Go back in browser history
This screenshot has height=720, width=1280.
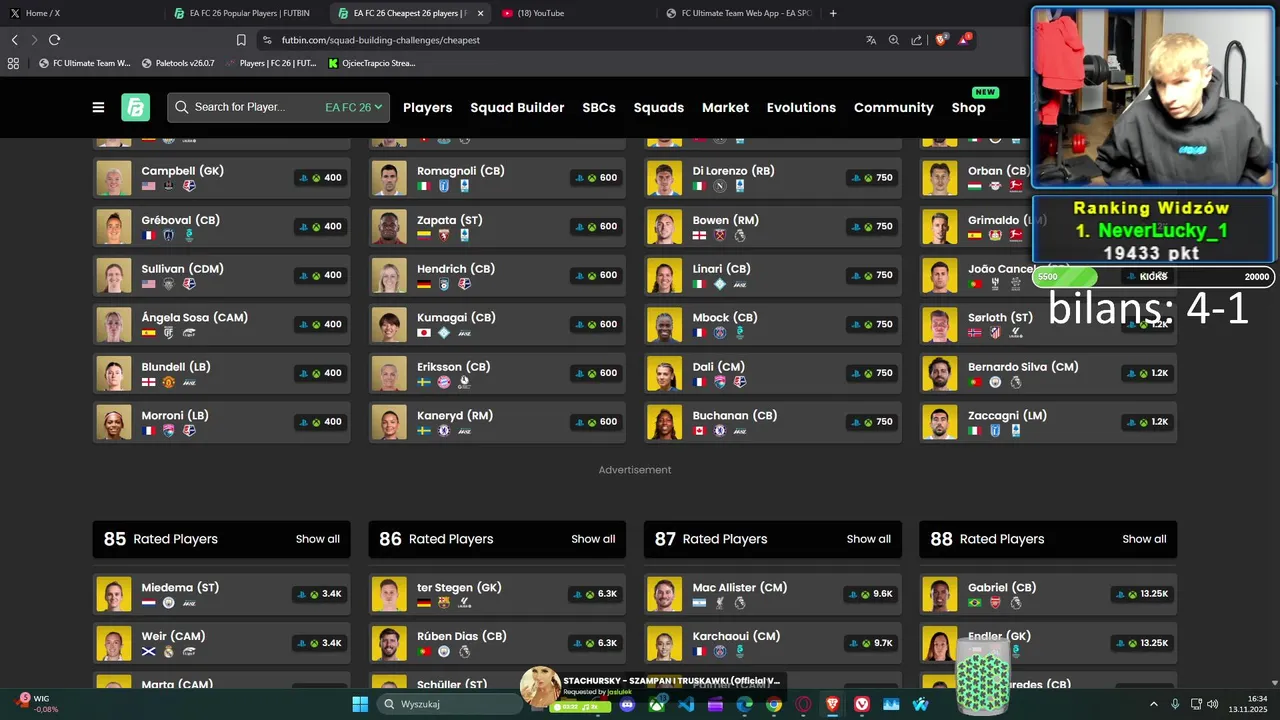(x=14, y=40)
